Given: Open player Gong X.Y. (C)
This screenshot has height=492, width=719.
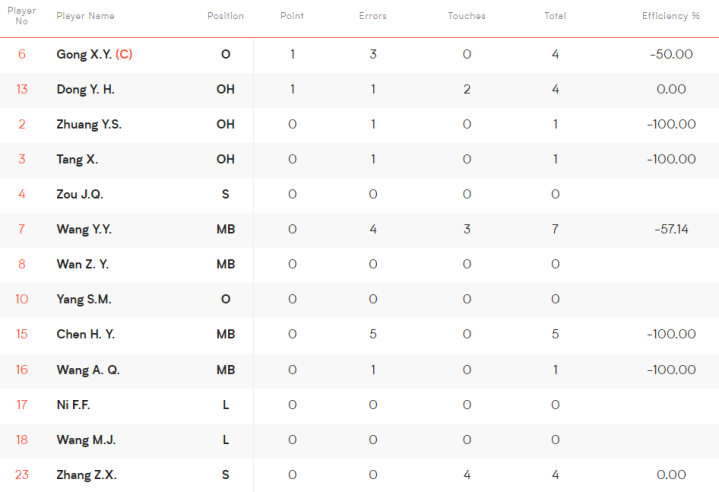Looking at the screenshot, I should coord(94,54).
